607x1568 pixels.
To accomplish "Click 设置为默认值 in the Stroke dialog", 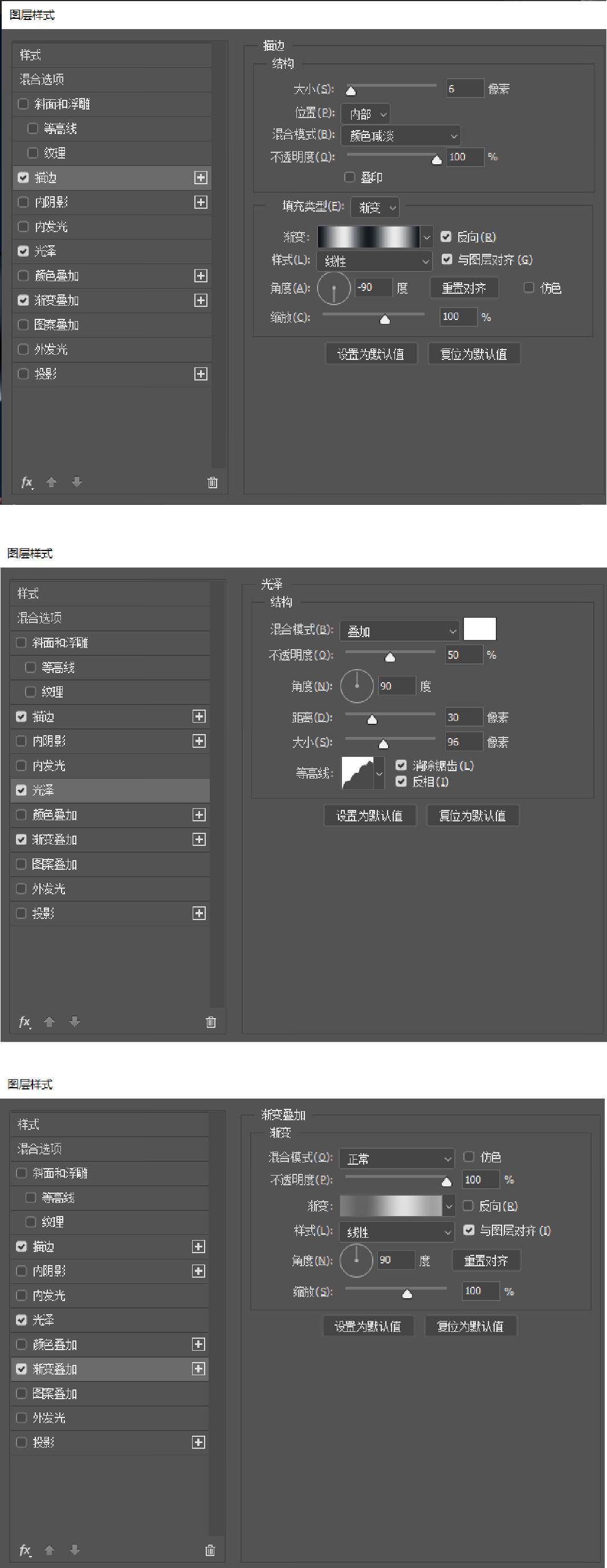I will tap(371, 354).
